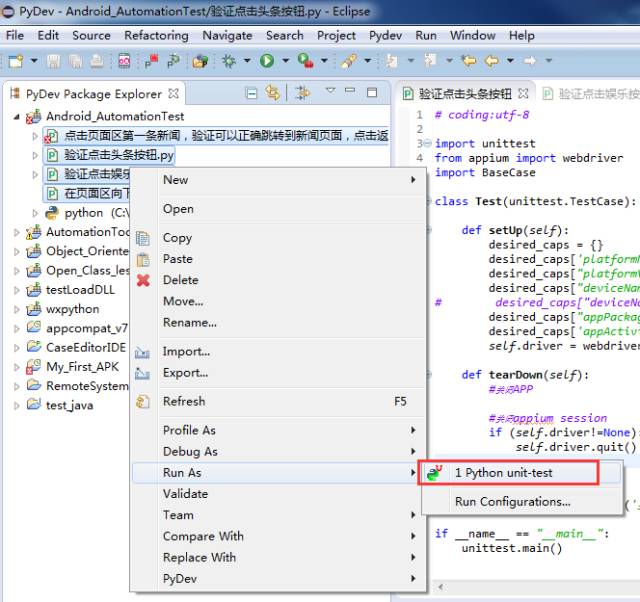Click the Last Edit Location icon

click(469, 61)
